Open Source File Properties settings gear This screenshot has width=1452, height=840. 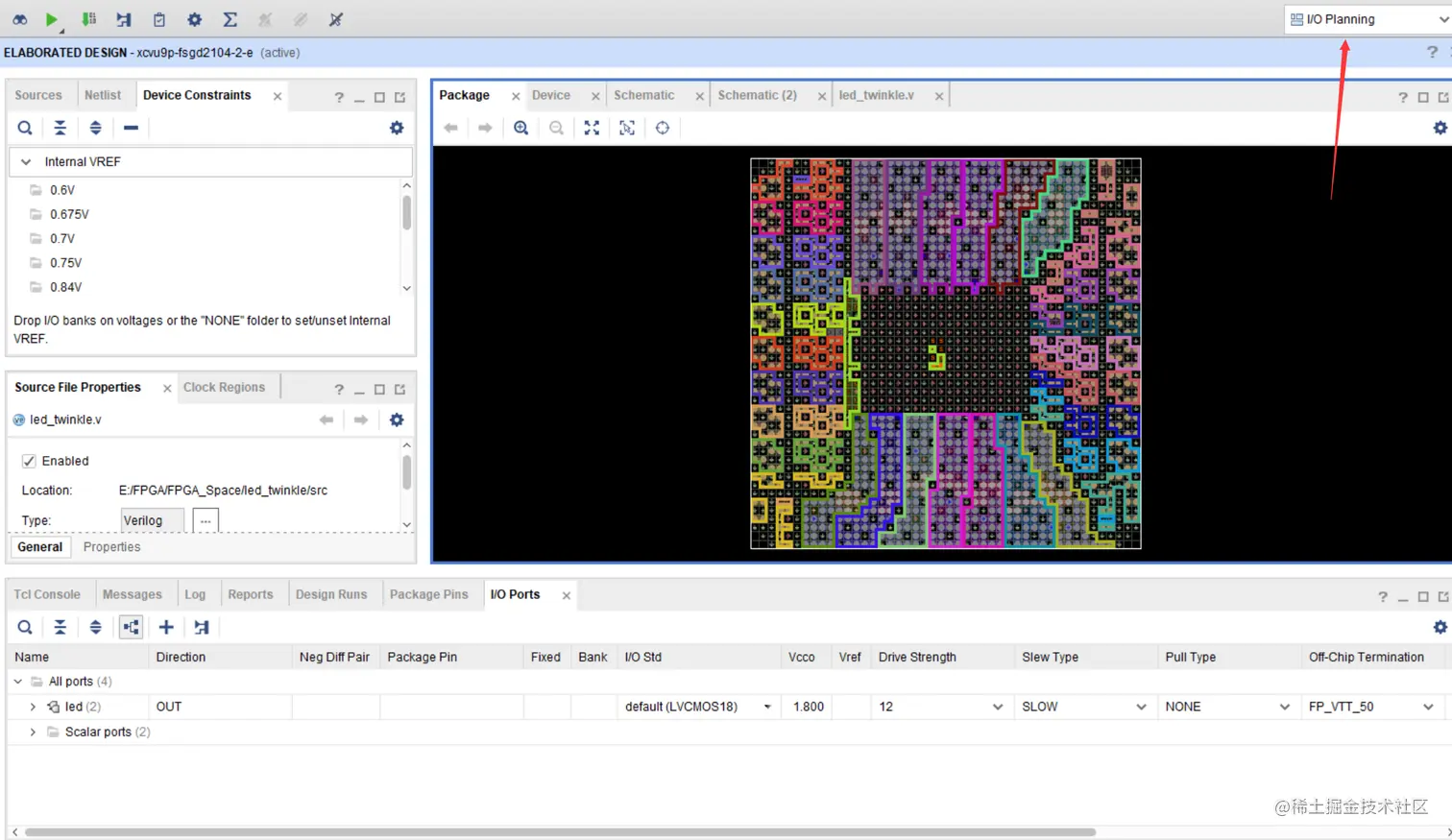[x=397, y=420]
